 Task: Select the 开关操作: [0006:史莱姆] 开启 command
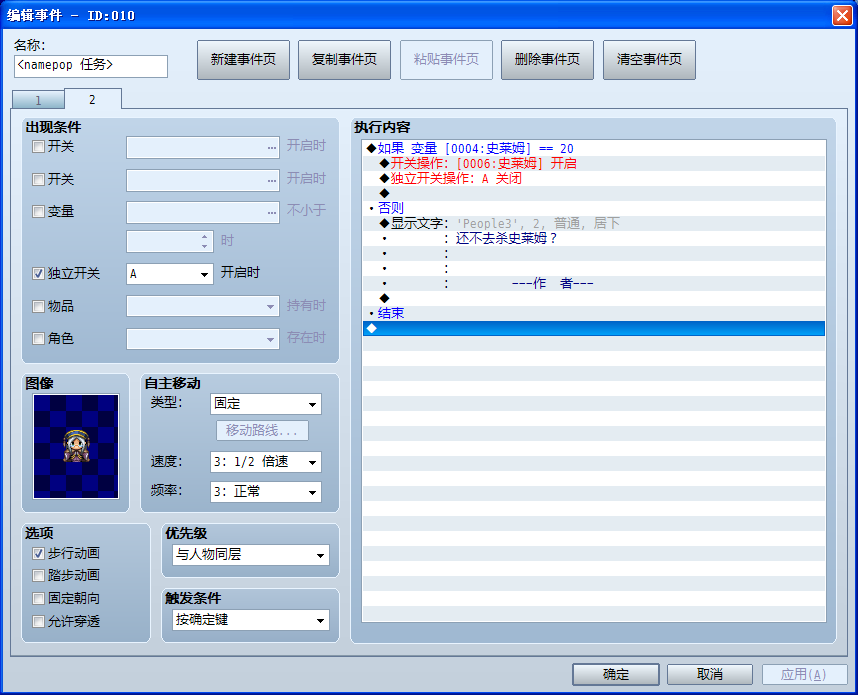[594, 163]
